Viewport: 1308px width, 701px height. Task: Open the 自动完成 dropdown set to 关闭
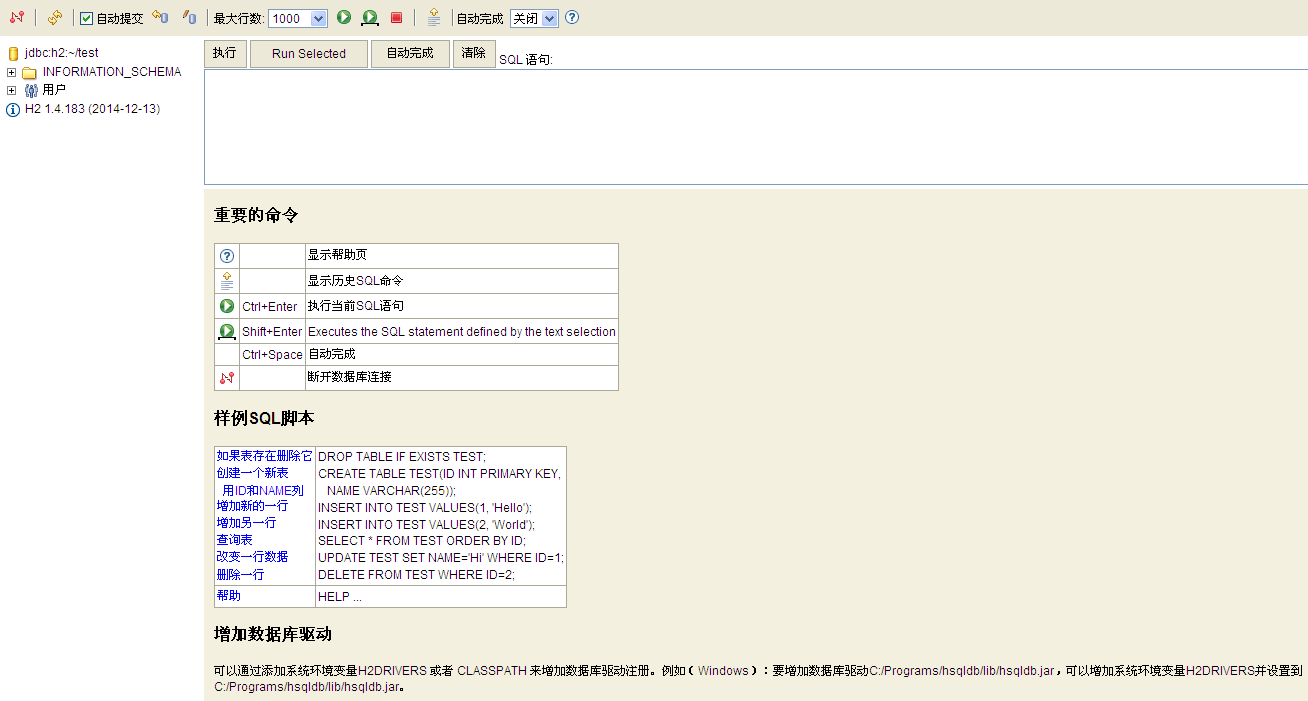534,18
